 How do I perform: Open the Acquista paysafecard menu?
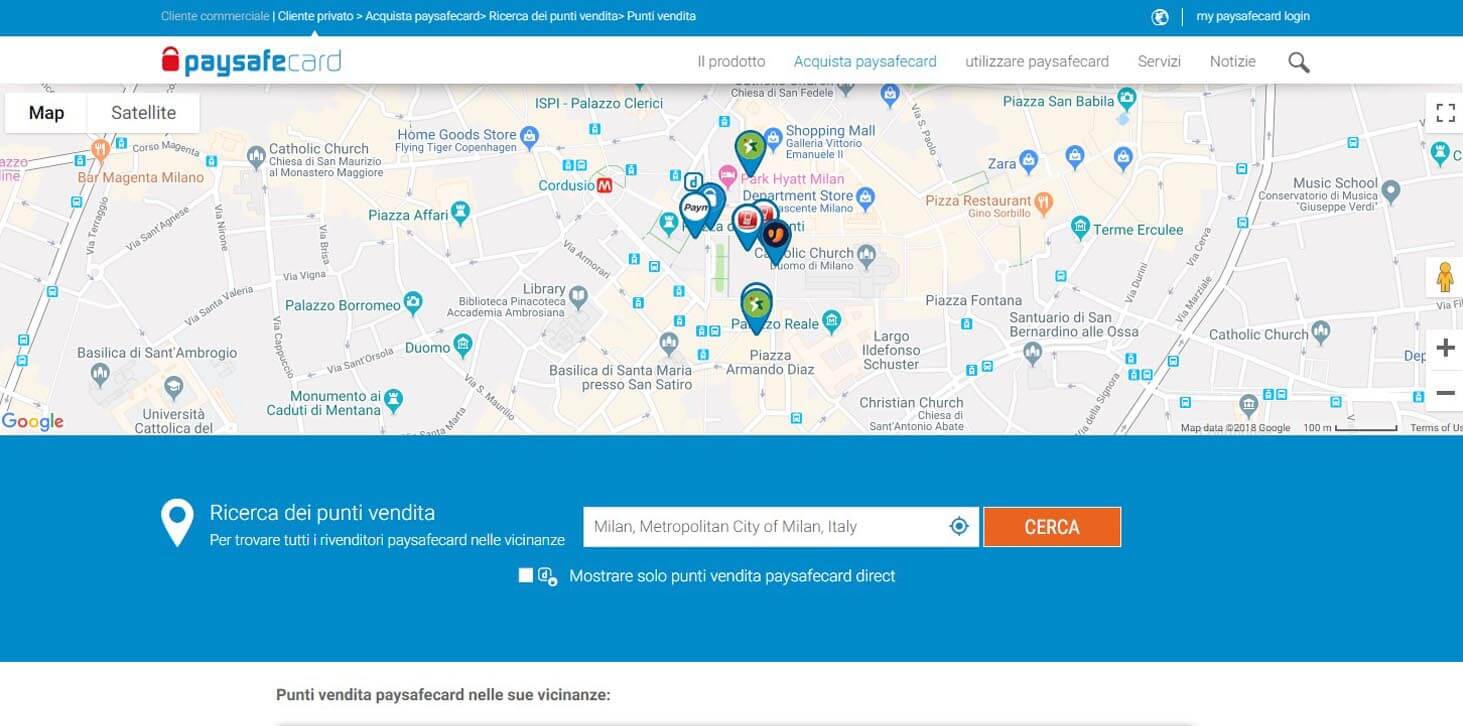point(865,61)
